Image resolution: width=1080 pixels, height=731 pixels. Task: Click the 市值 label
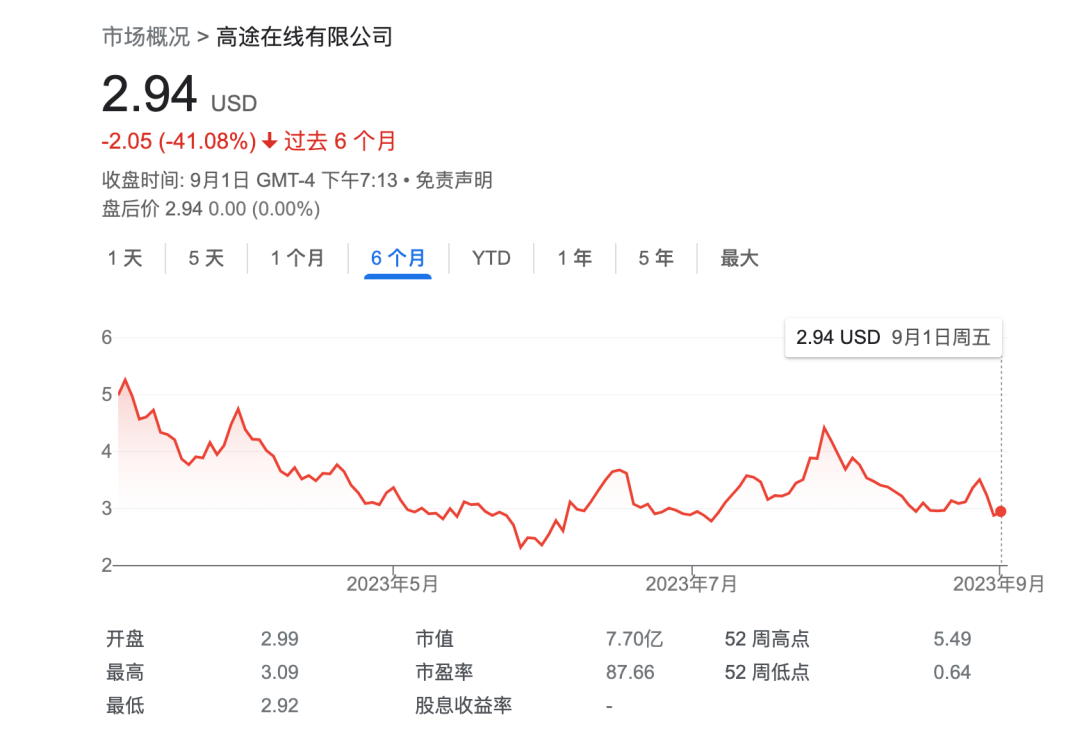click(435, 639)
